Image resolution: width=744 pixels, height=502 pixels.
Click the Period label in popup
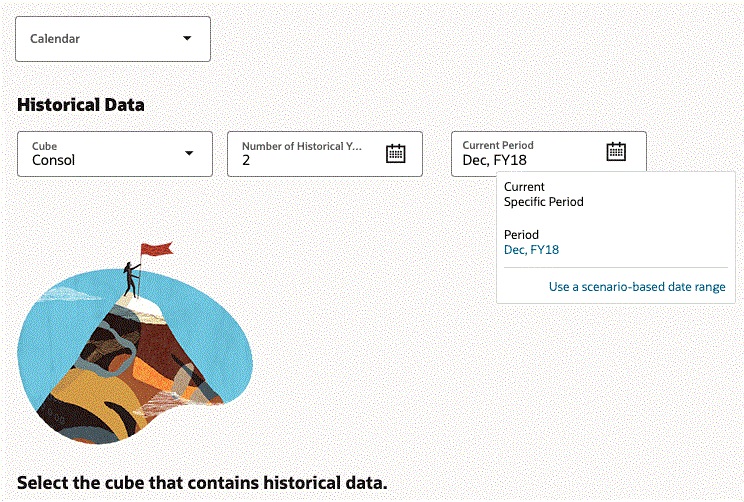[x=521, y=235]
